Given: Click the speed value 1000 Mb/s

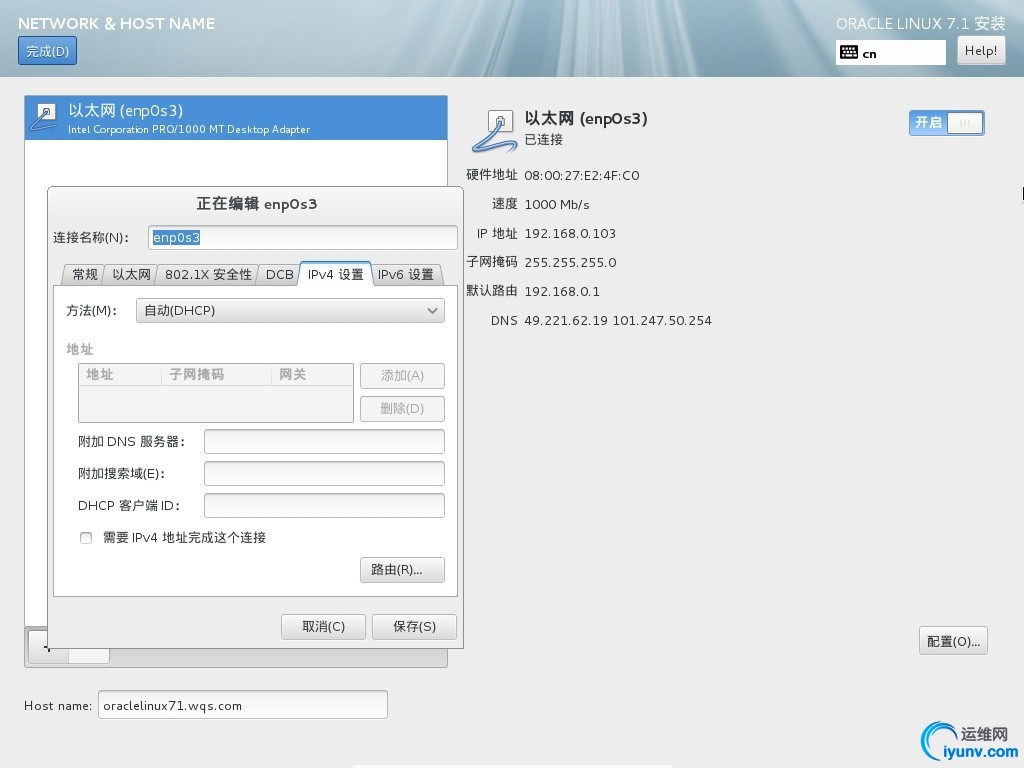Looking at the screenshot, I should [x=557, y=204].
